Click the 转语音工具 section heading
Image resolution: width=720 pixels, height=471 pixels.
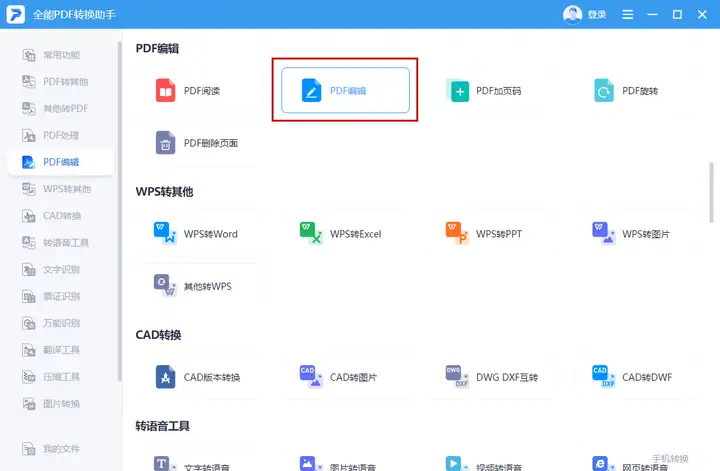(162, 426)
